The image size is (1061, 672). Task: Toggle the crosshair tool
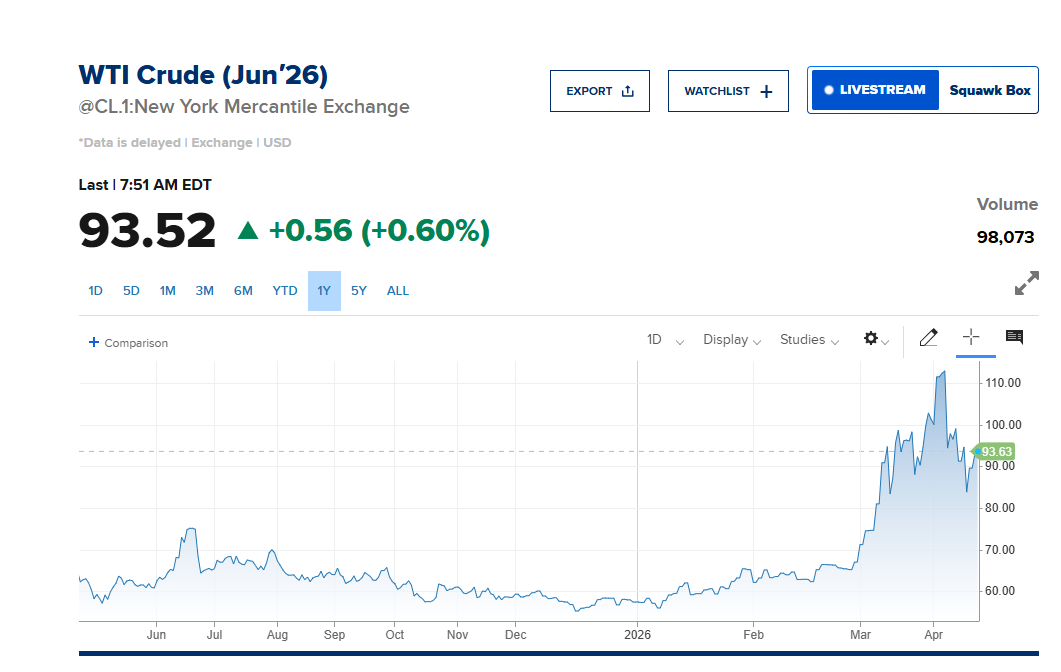[971, 337]
